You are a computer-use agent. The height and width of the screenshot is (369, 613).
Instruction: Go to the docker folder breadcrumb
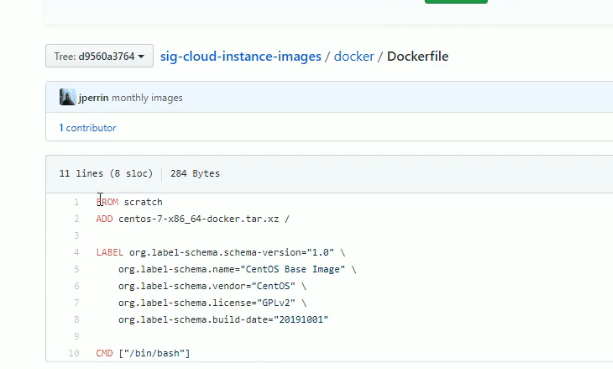(x=354, y=56)
